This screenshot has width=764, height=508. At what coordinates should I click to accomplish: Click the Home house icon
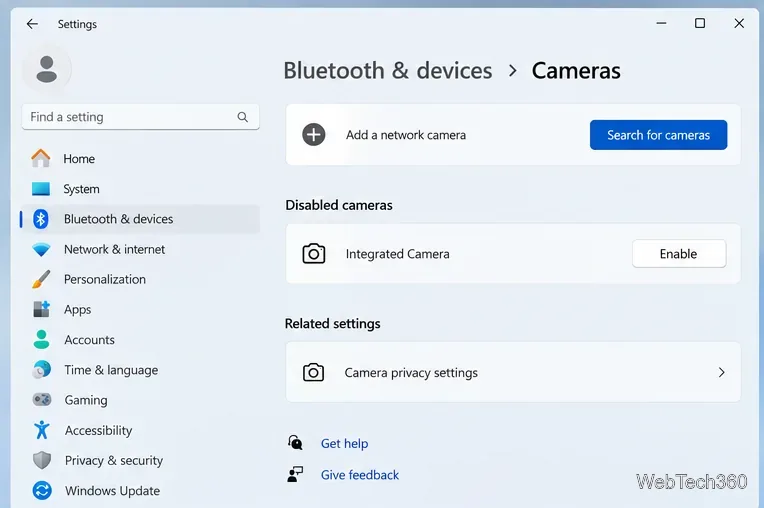41,158
